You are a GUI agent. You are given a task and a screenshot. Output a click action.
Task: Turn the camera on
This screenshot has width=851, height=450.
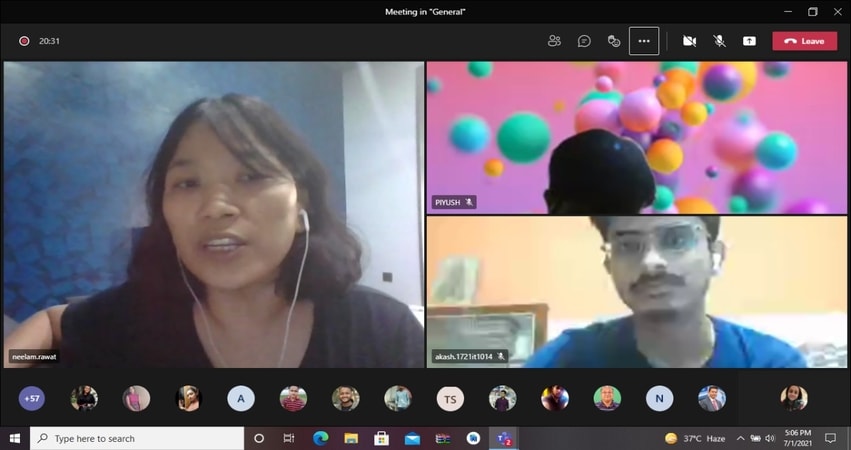pos(689,41)
